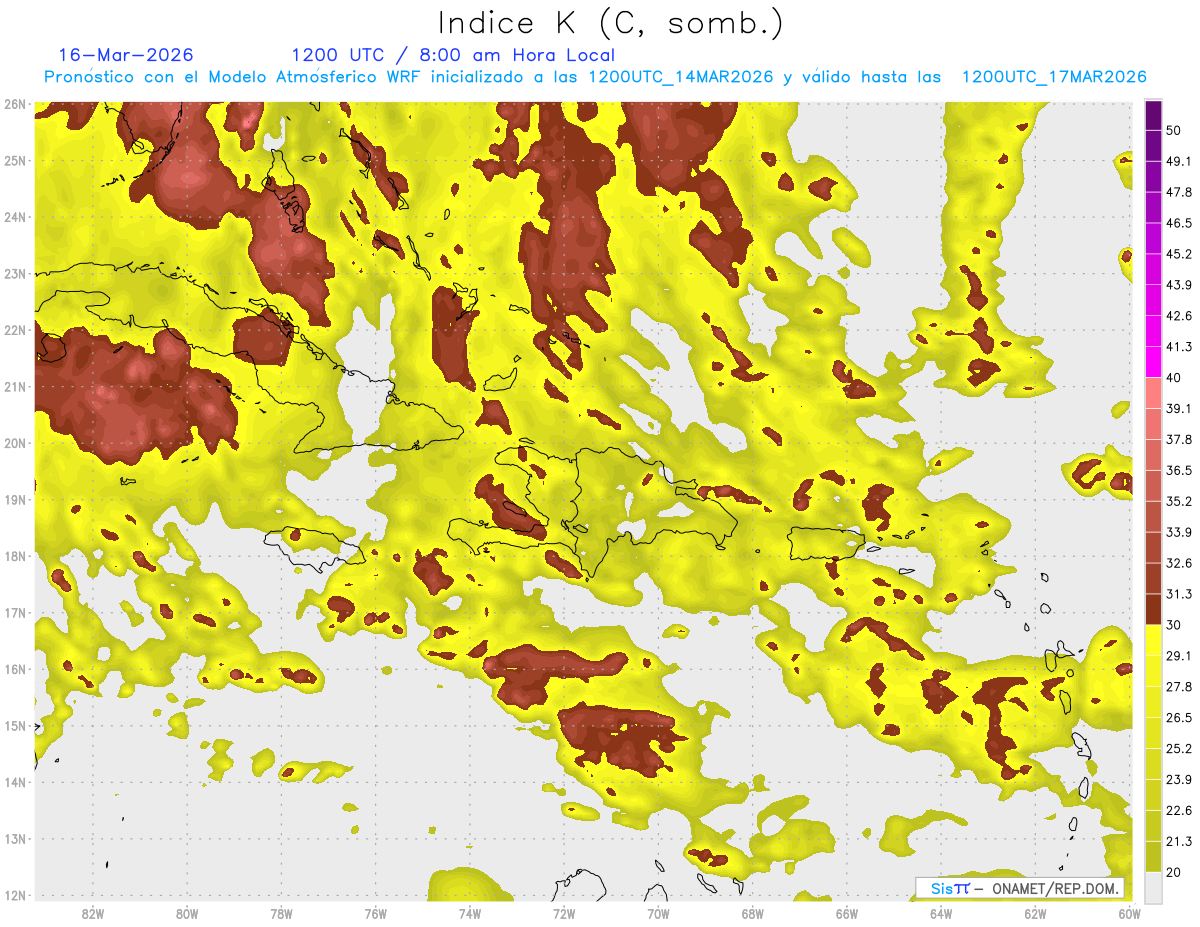
Task: Click the longitude axis label "76W"
Action: pyautogui.click(x=375, y=914)
